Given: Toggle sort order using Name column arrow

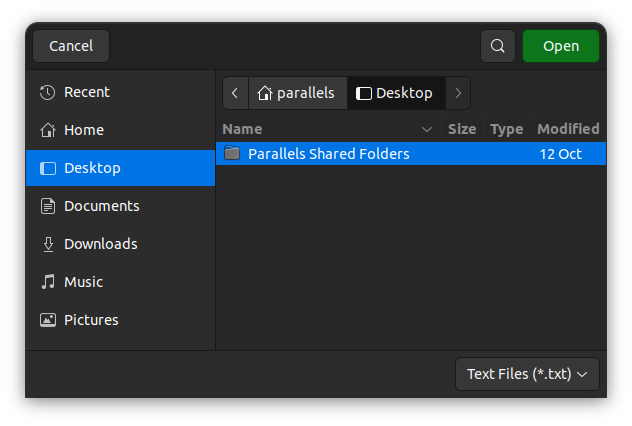Looking at the screenshot, I should point(428,129).
